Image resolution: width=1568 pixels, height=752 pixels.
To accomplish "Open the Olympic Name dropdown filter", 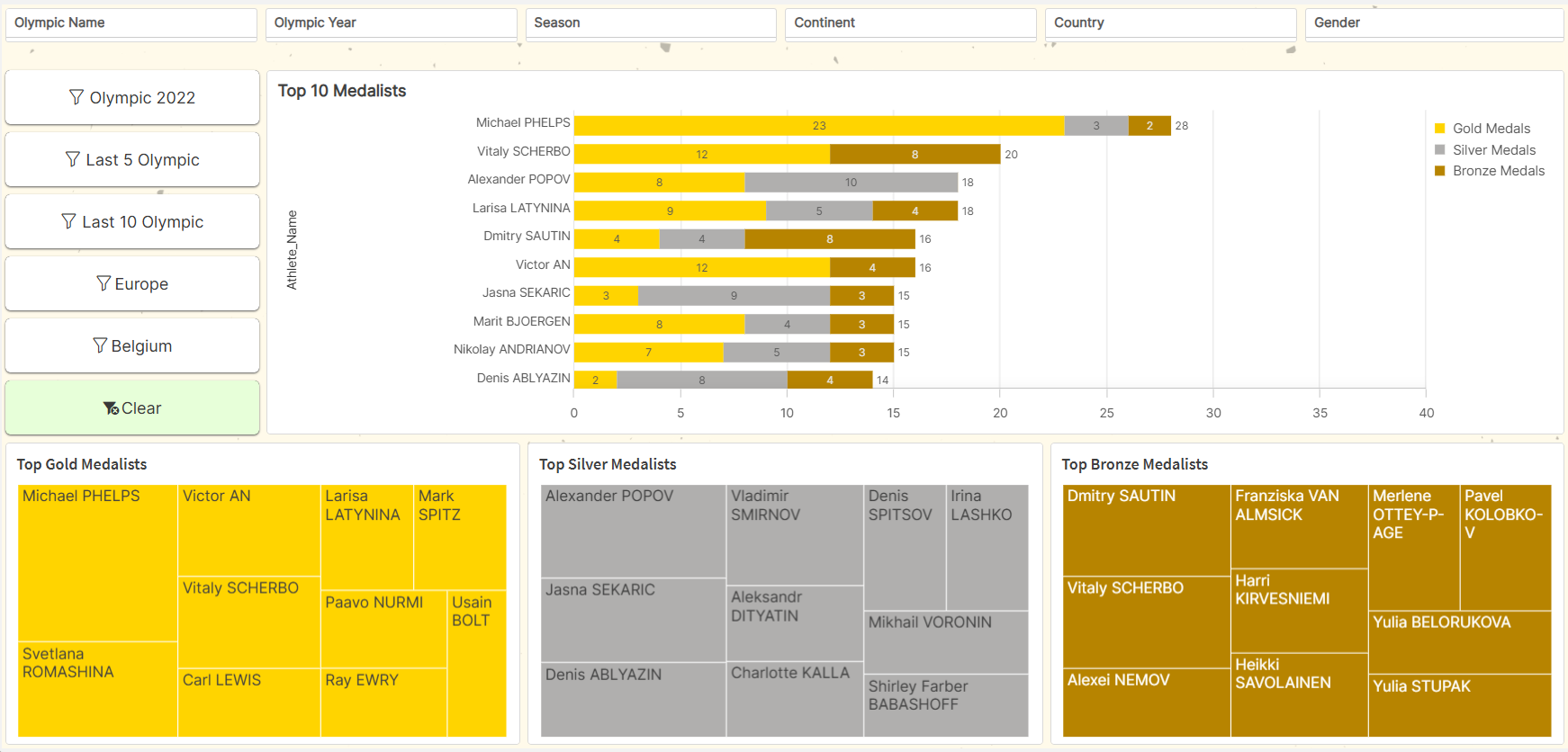I will pyautogui.click(x=131, y=23).
